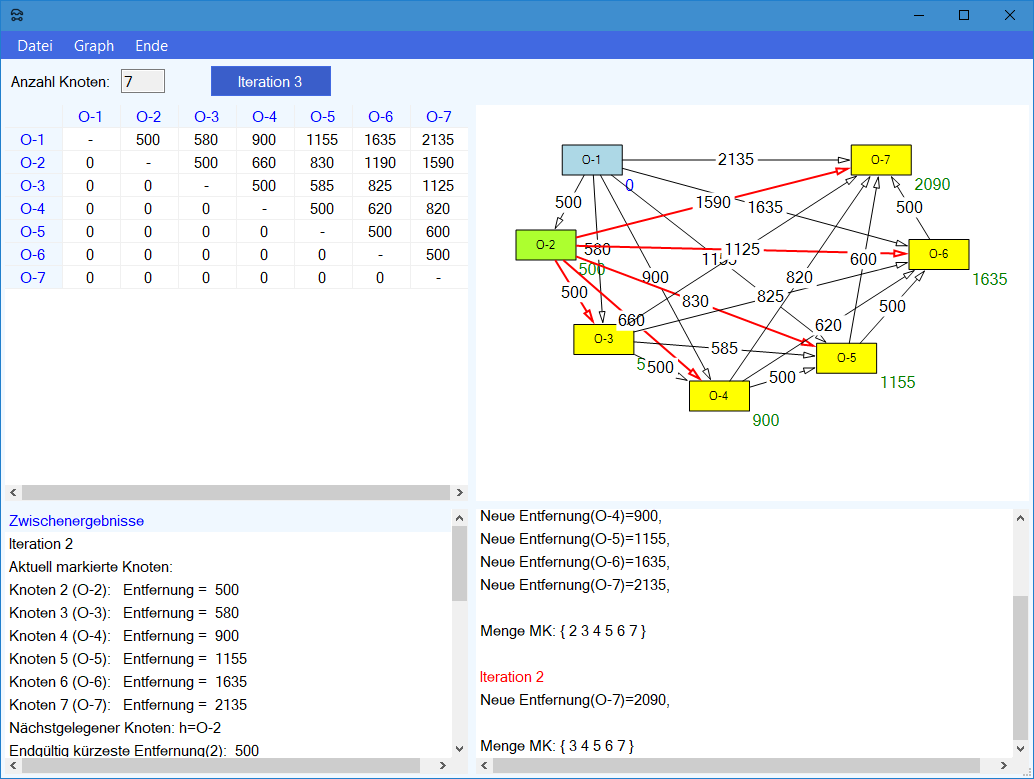Select the yellow O-7 node
1034x779 pixels.
pyautogui.click(x=880, y=159)
